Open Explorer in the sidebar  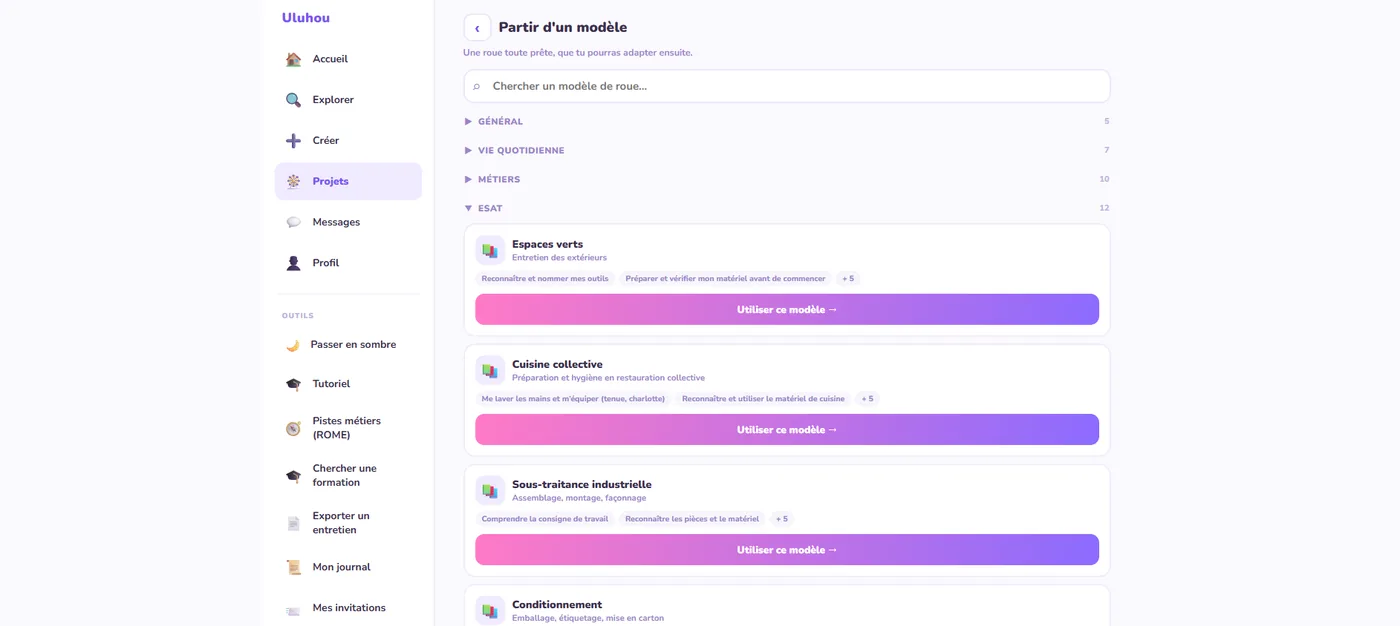[348, 100]
